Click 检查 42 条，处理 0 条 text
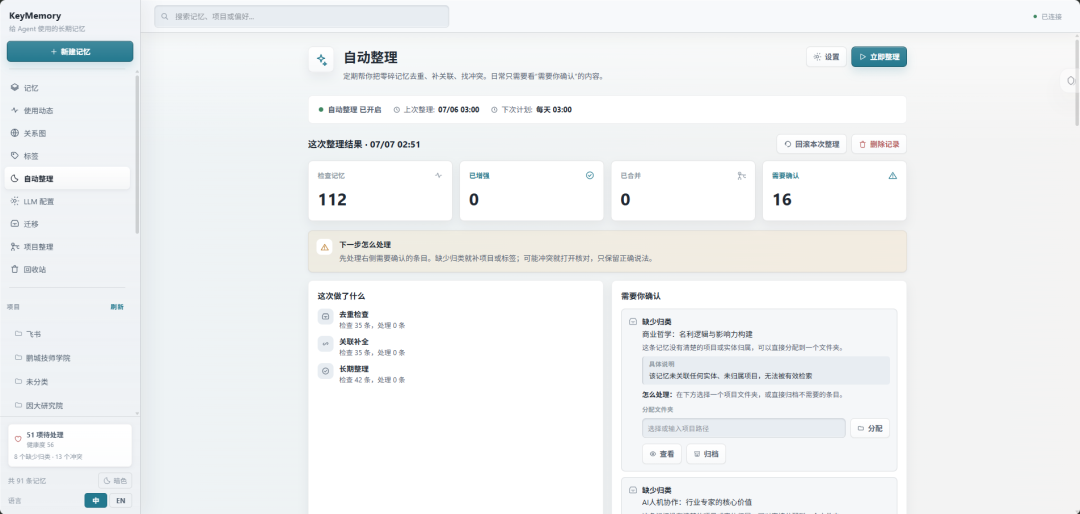1080x514 pixels. (372, 380)
